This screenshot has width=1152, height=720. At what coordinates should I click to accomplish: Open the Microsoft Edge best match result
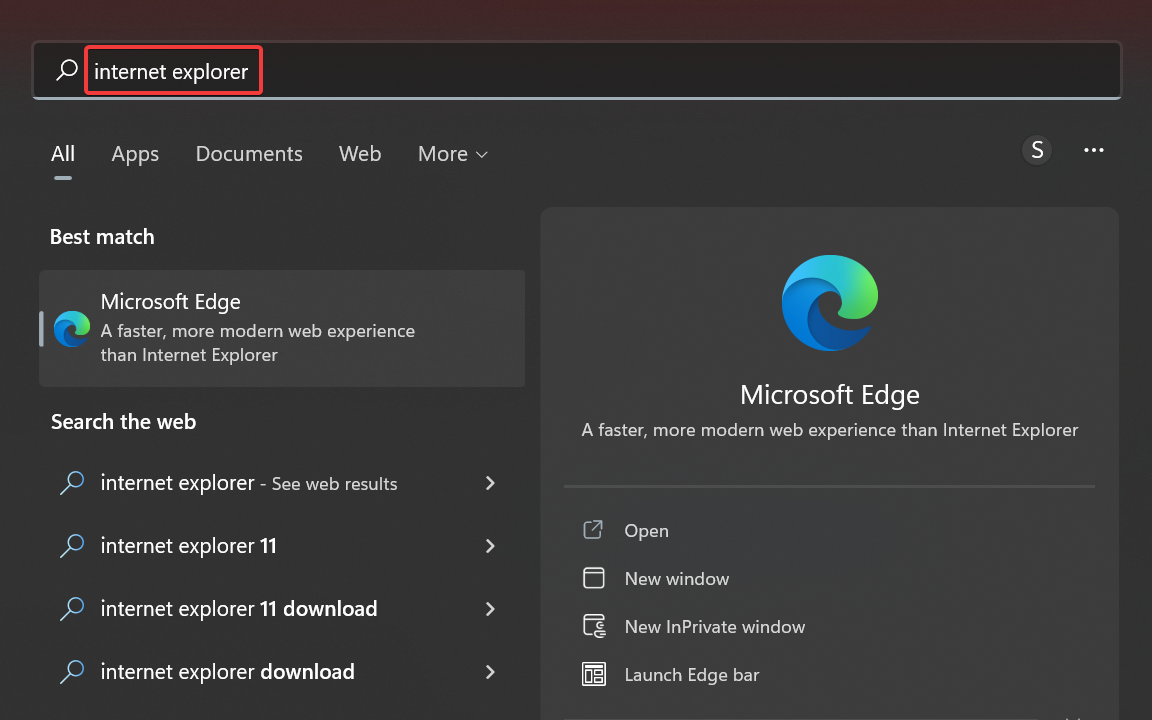282,328
